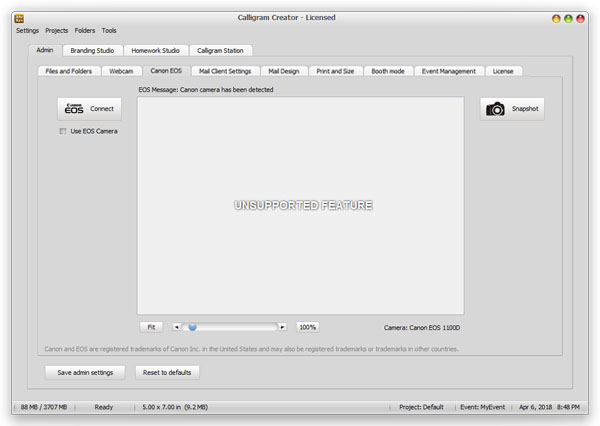Viewport: 600px width, 426px height.
Task: Enable the Use EOS Camera checkbox
Action: tap(65, 131)
